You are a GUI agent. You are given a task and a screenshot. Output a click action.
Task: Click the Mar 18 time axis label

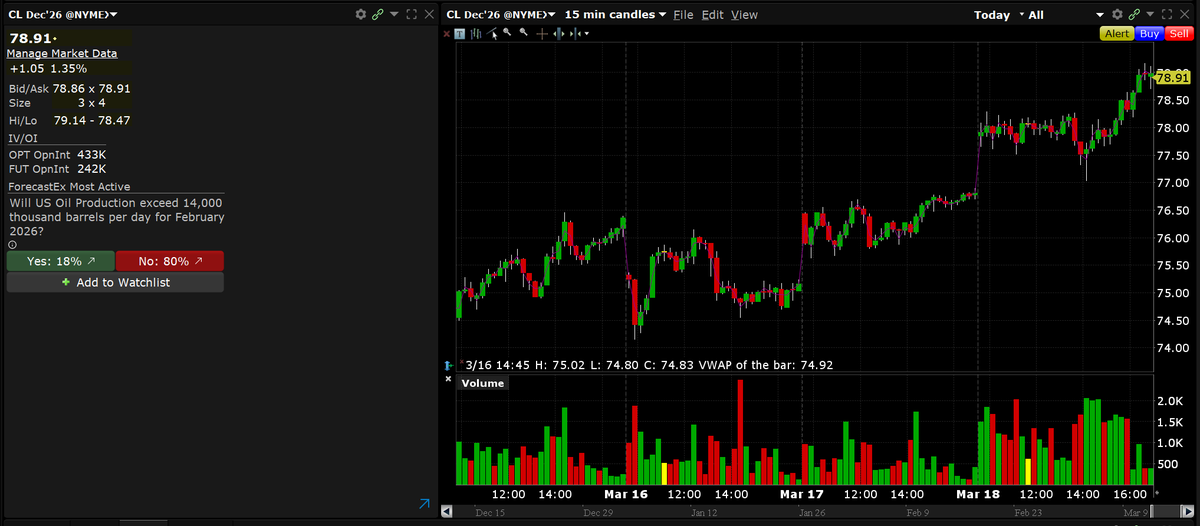[x=977, y=494]
